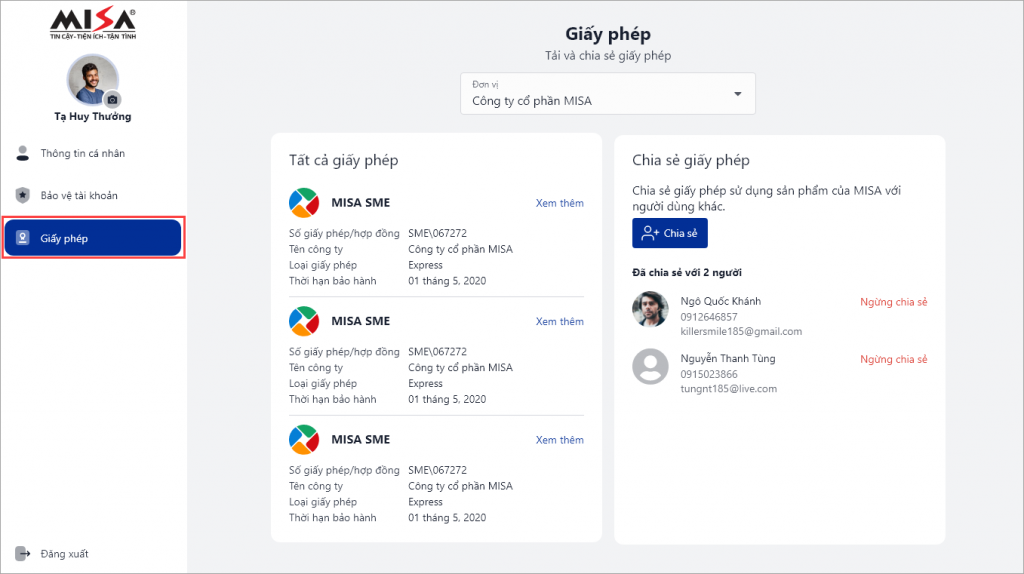Select phone number 0915023866
1024x574 pixels.
pyautogui.click(x=709, y=374)
